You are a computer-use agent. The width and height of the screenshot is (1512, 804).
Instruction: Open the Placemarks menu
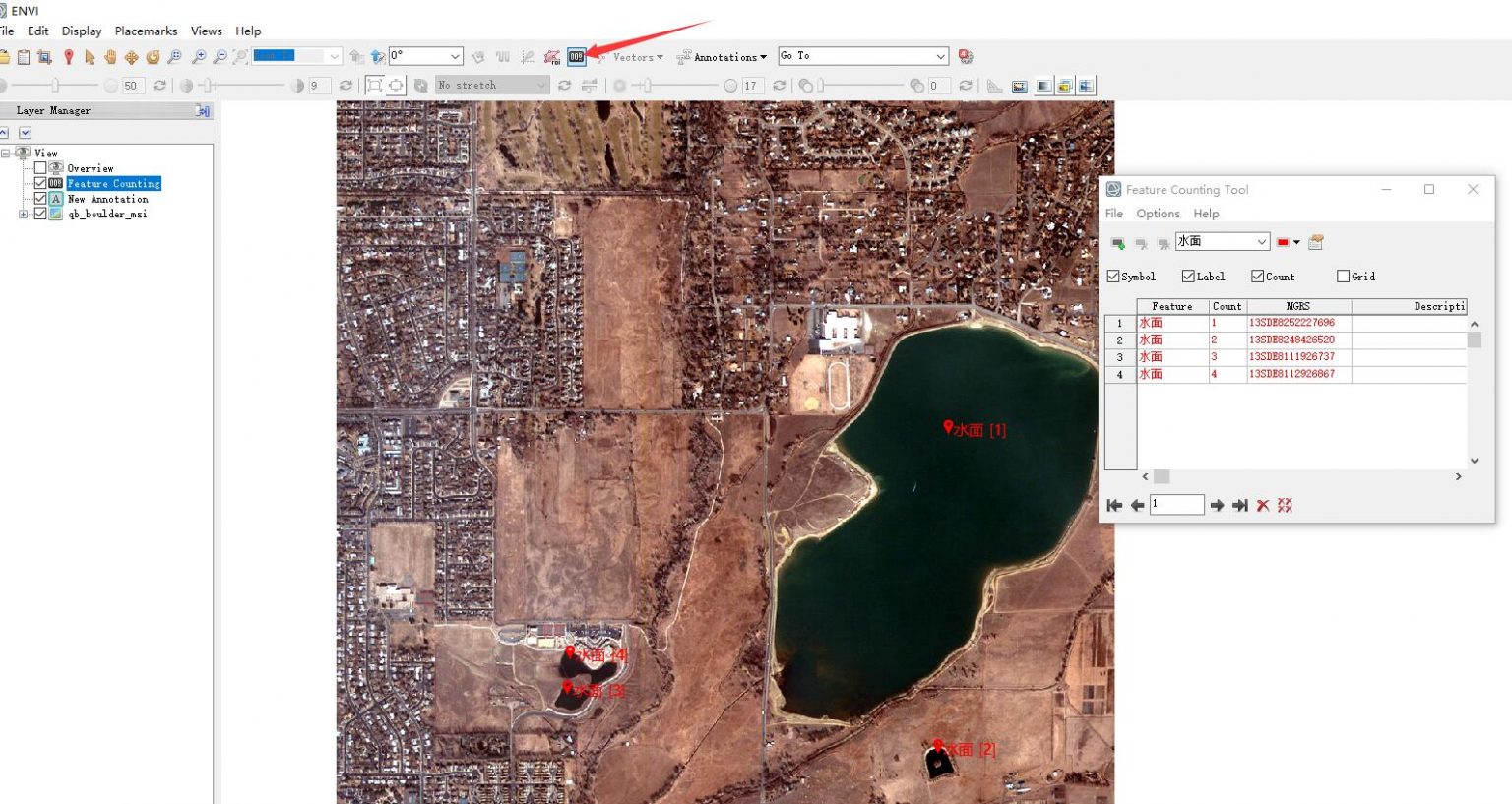146,31
